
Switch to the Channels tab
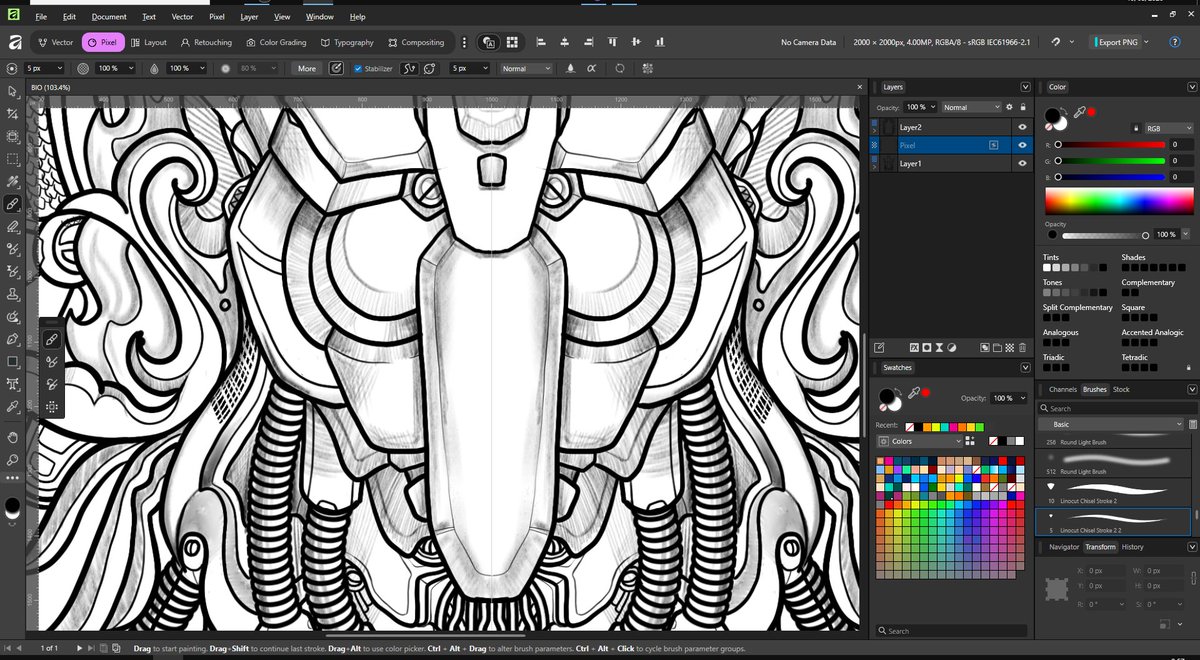1063,389
